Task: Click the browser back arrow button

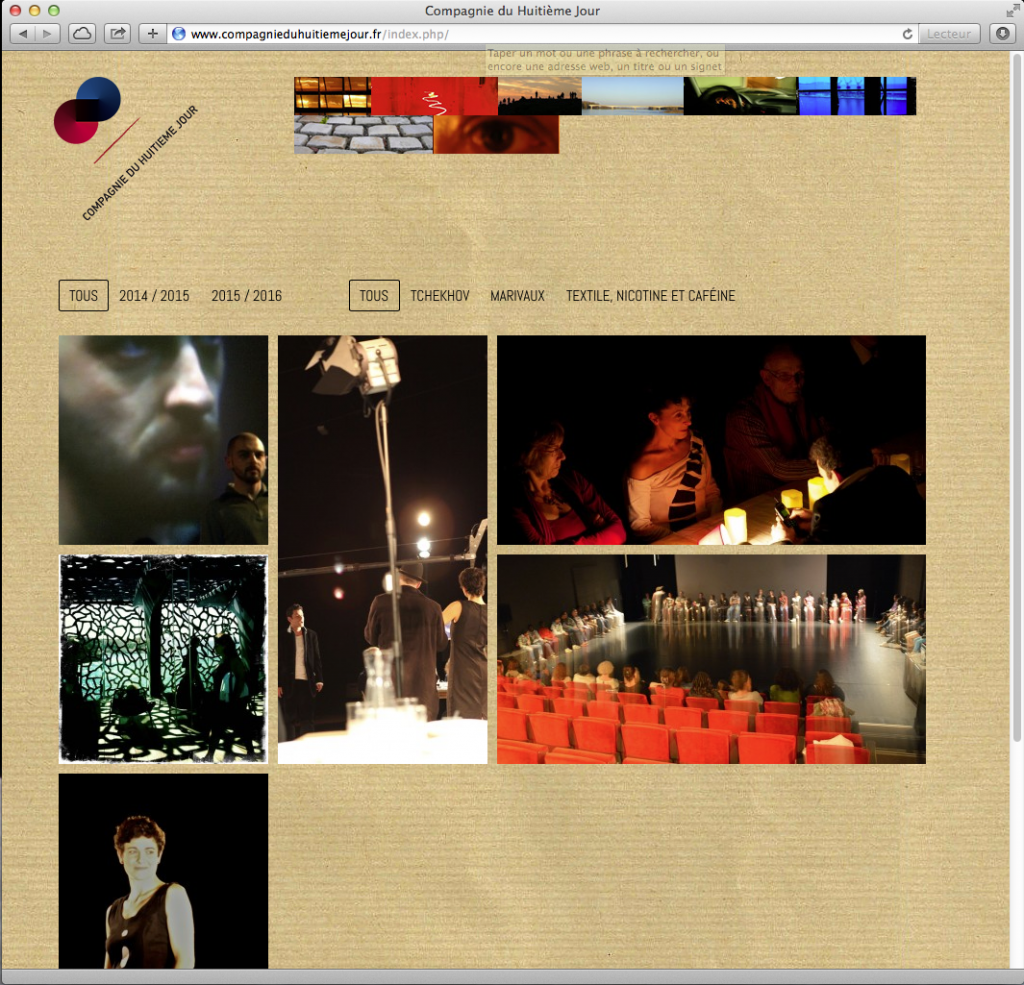Action: click(23, 33)
